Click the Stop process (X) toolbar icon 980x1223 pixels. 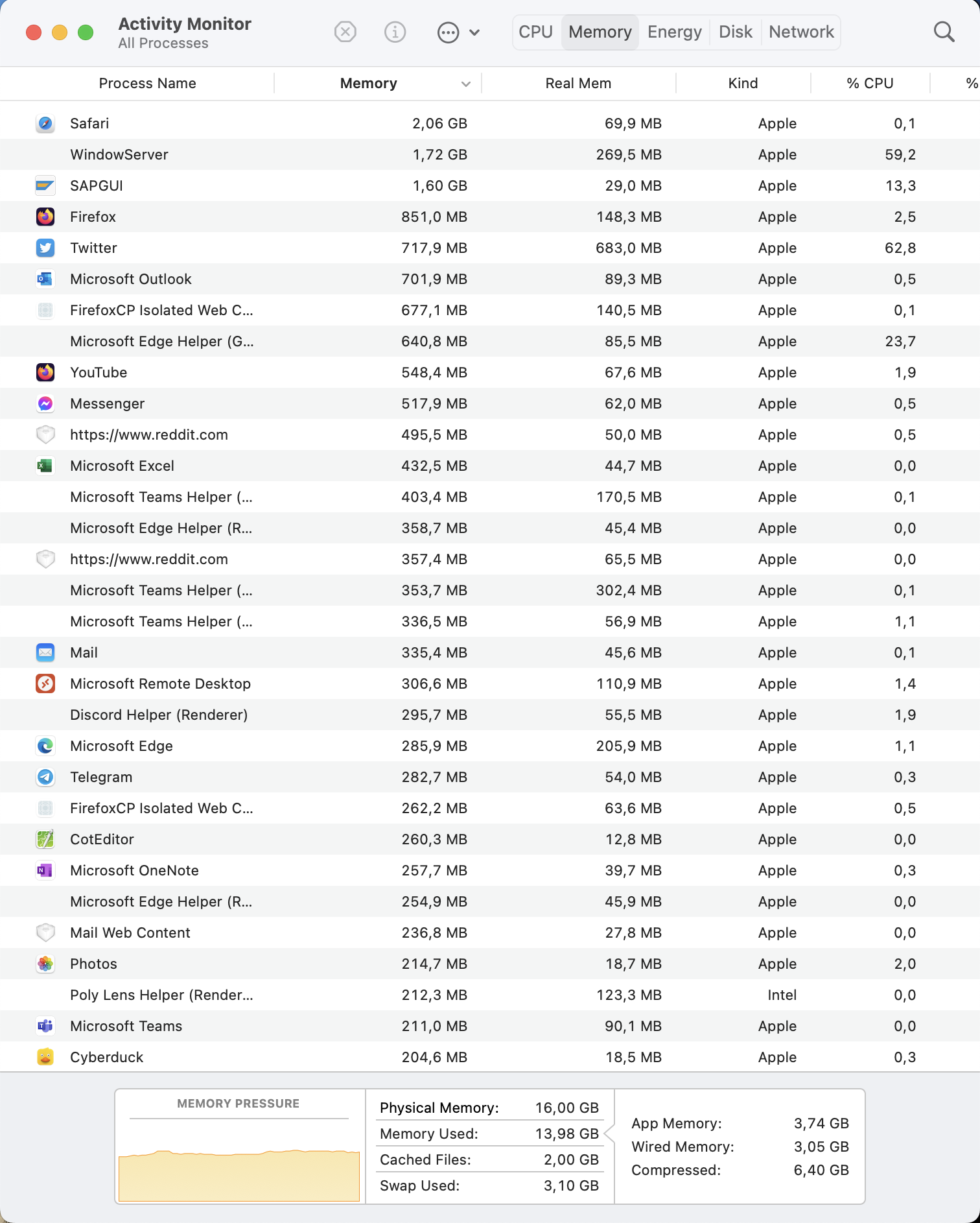pyautogui.click(x=345, y=32)
